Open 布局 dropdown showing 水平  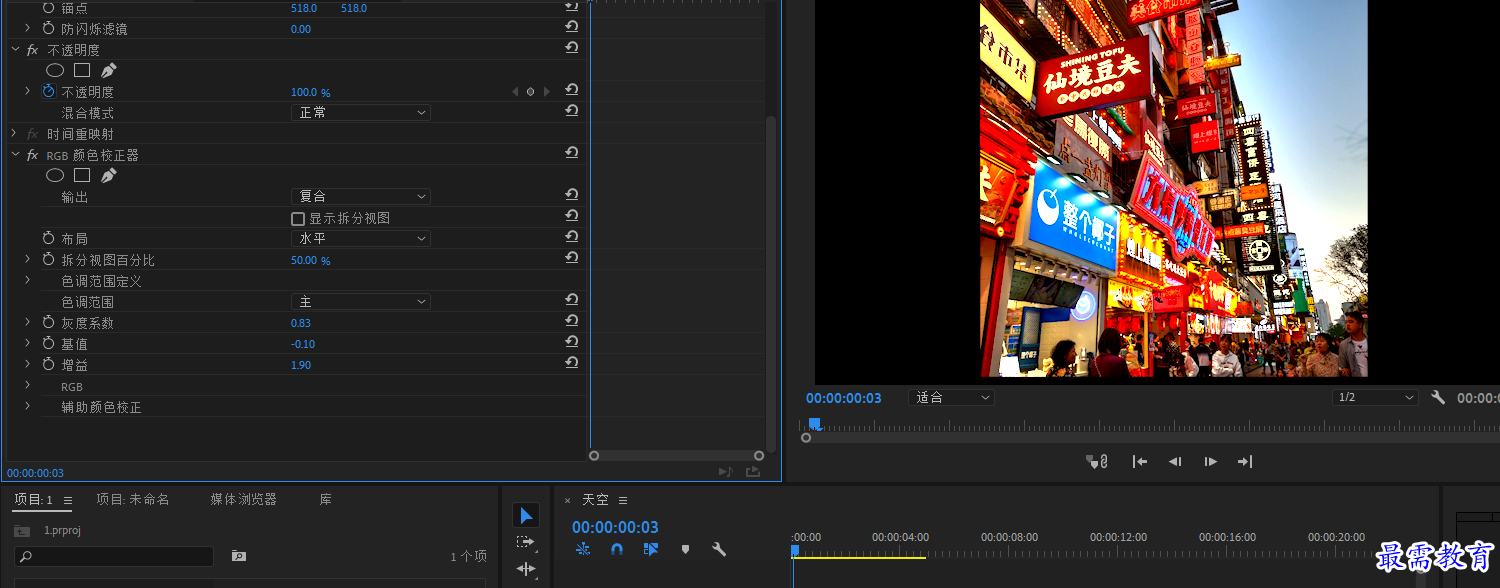click(x=361, y=238)
